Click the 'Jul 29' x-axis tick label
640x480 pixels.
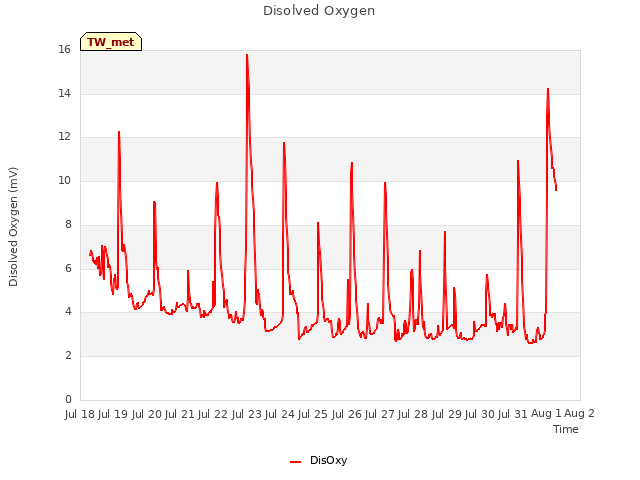(447, 414)
